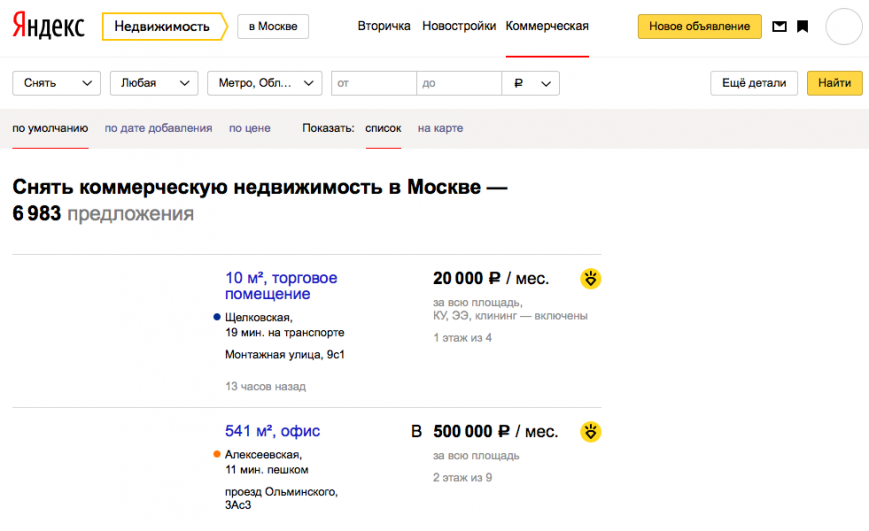This screenshot has width=869, height=531.
Task: Click price 20 000 ₽ / мес.
Action: (491, 278)
